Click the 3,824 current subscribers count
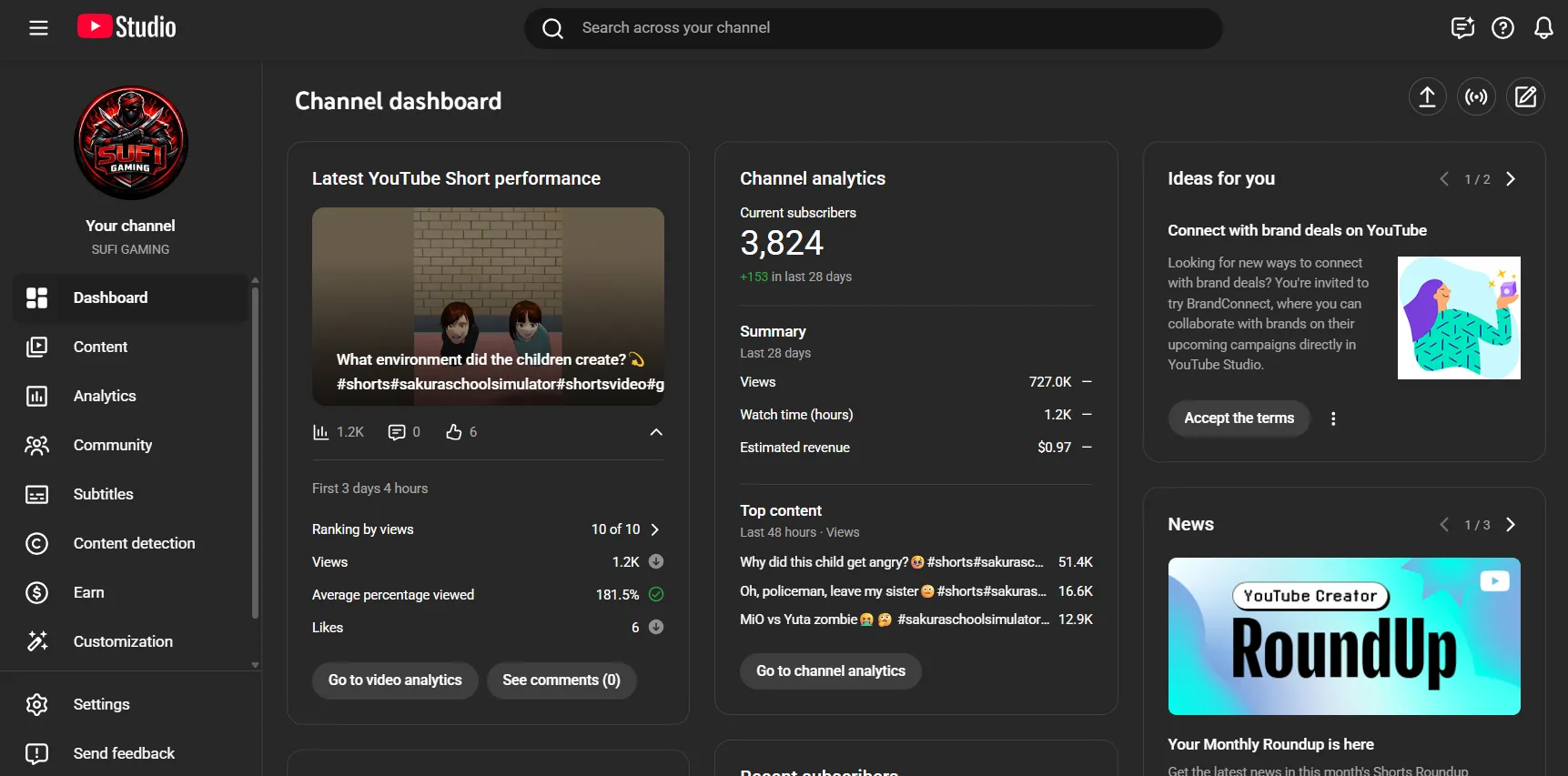Screen dimensions: 1568x776 782,243
